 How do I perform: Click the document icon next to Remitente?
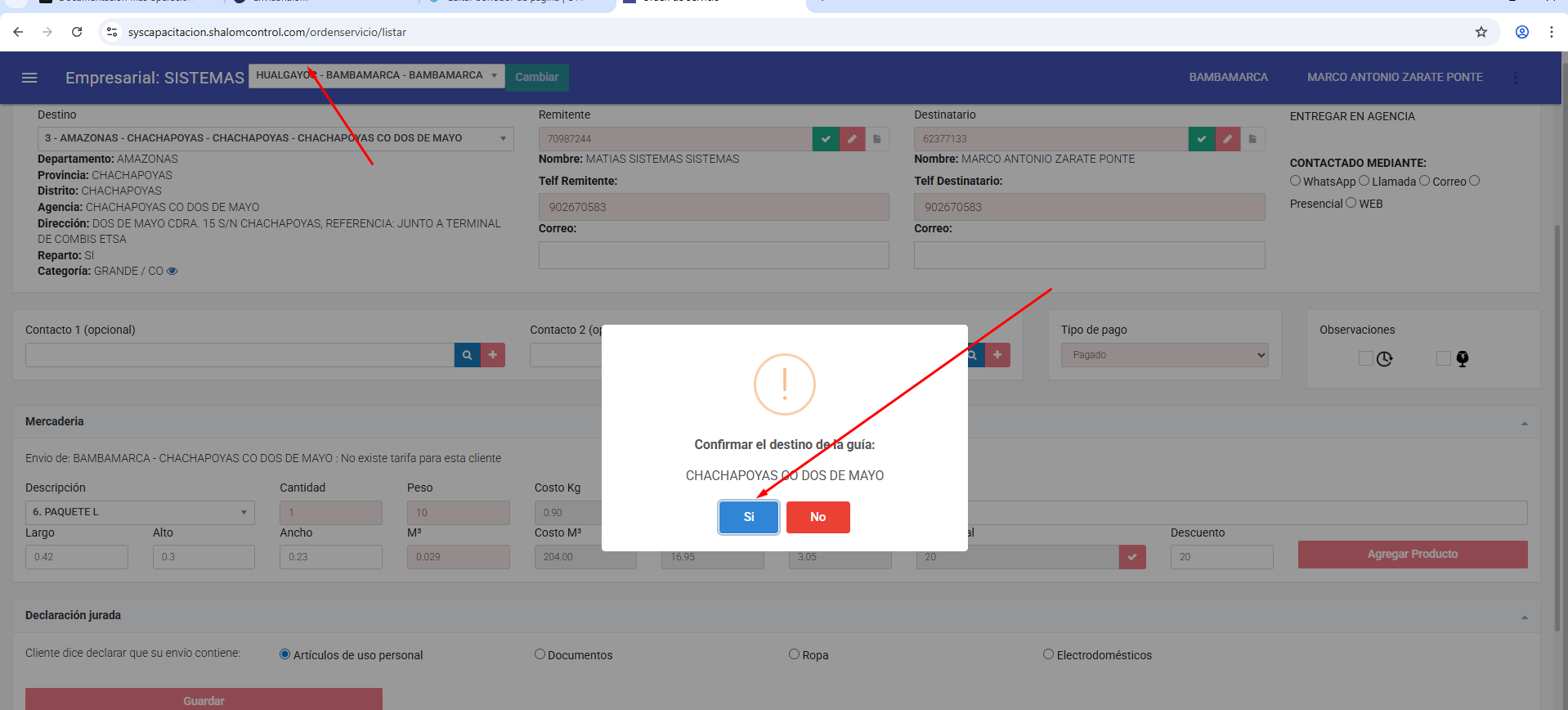877,139
